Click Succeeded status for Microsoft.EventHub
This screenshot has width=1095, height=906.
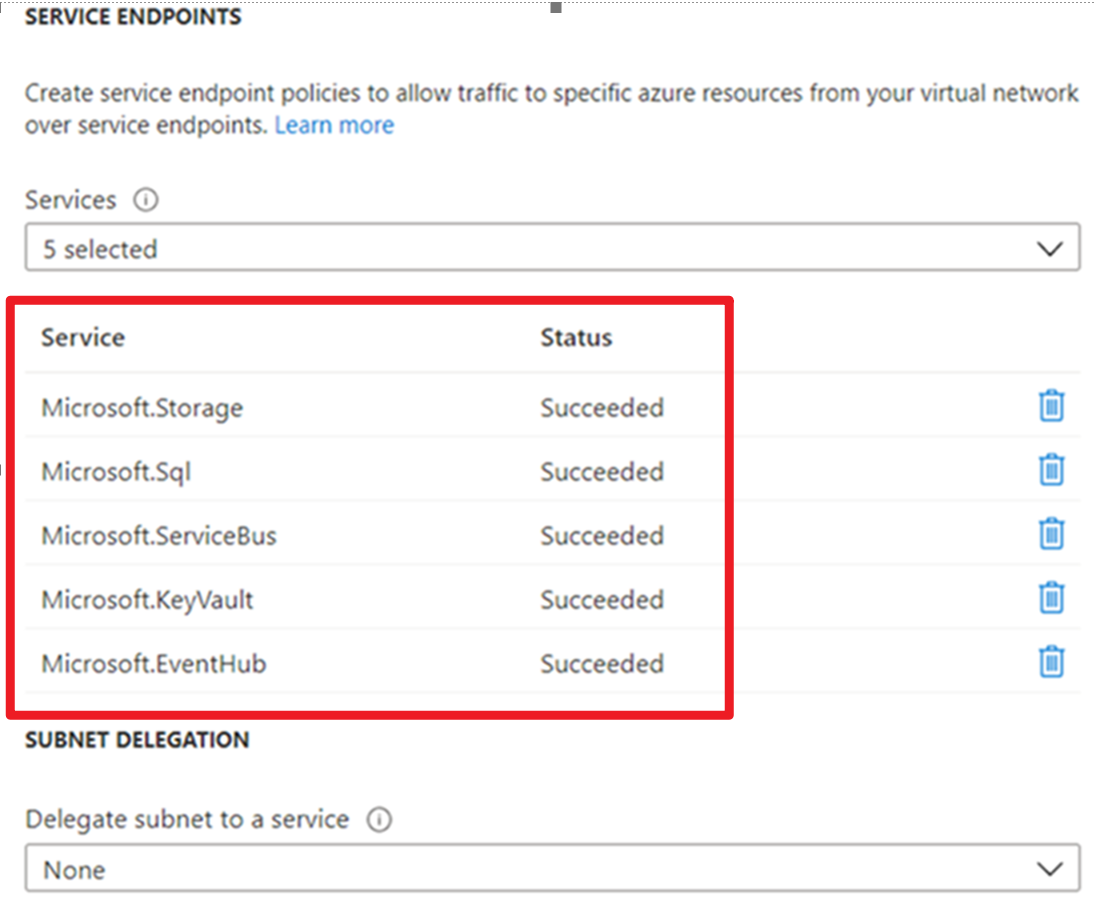602,664
